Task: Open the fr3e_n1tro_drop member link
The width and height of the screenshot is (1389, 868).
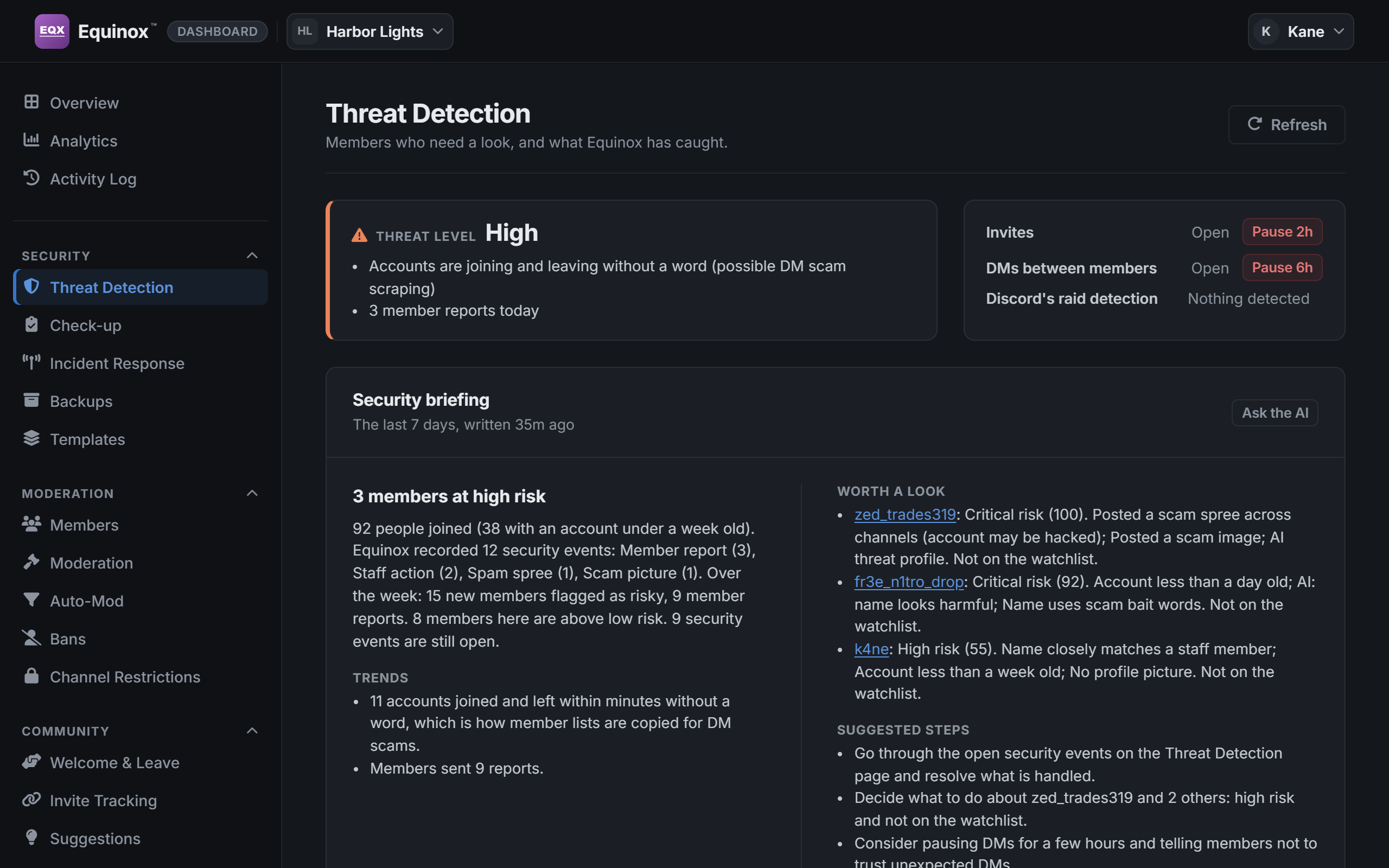Action: click(x=909, y=582)
